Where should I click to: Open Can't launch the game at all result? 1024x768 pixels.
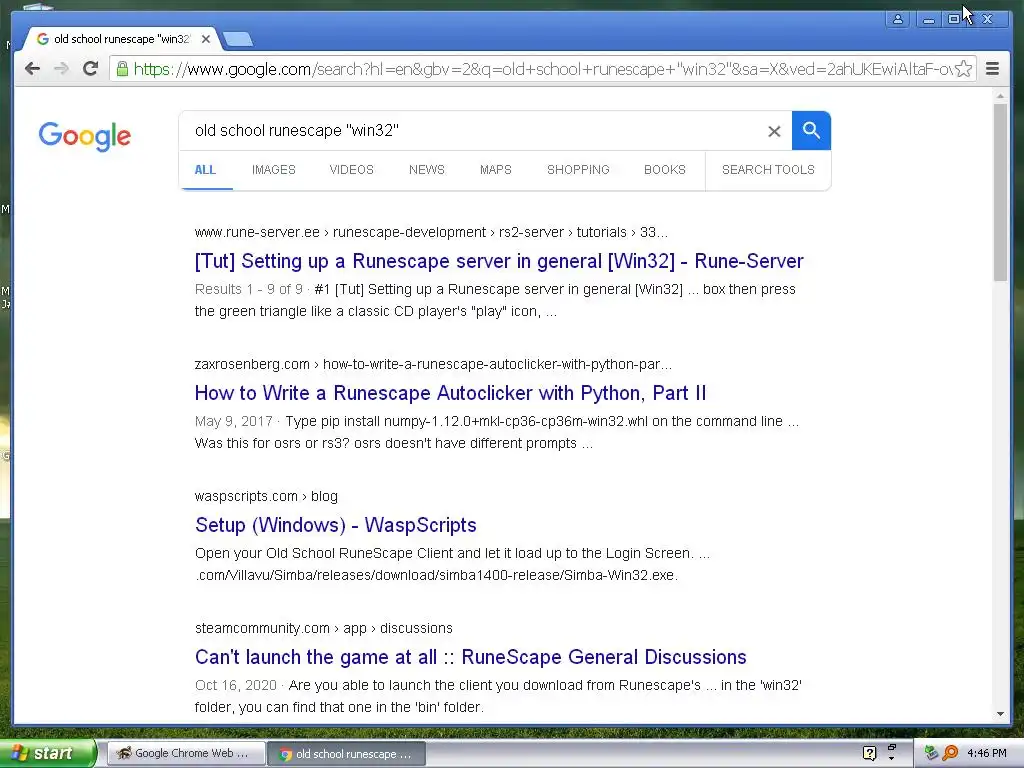point(471,657)
